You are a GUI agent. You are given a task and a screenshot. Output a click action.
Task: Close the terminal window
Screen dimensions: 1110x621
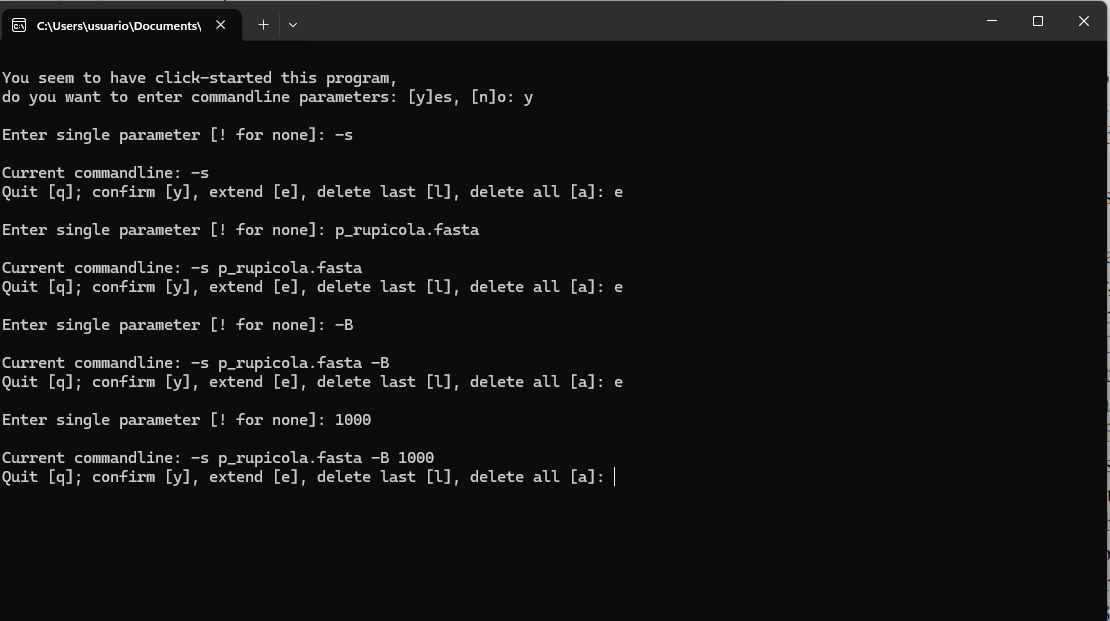(1084, 21)
